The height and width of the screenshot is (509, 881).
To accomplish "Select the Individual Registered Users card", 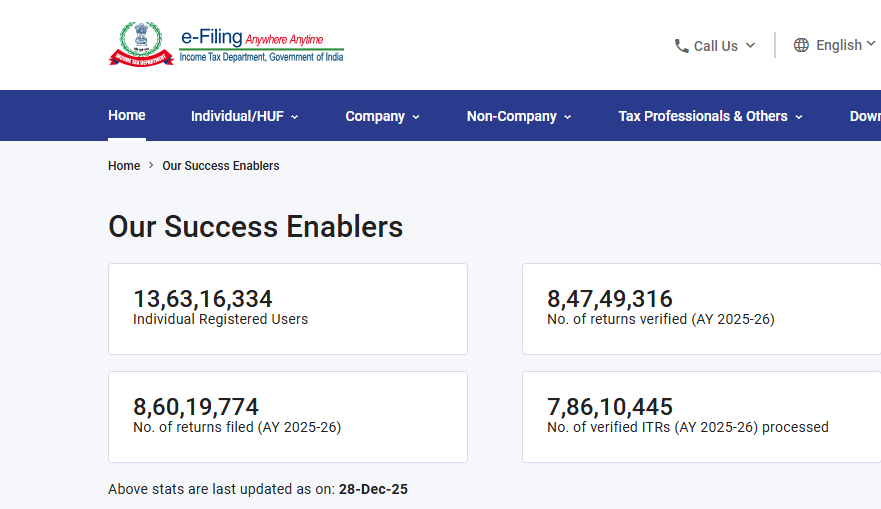I will click(288, 309).
